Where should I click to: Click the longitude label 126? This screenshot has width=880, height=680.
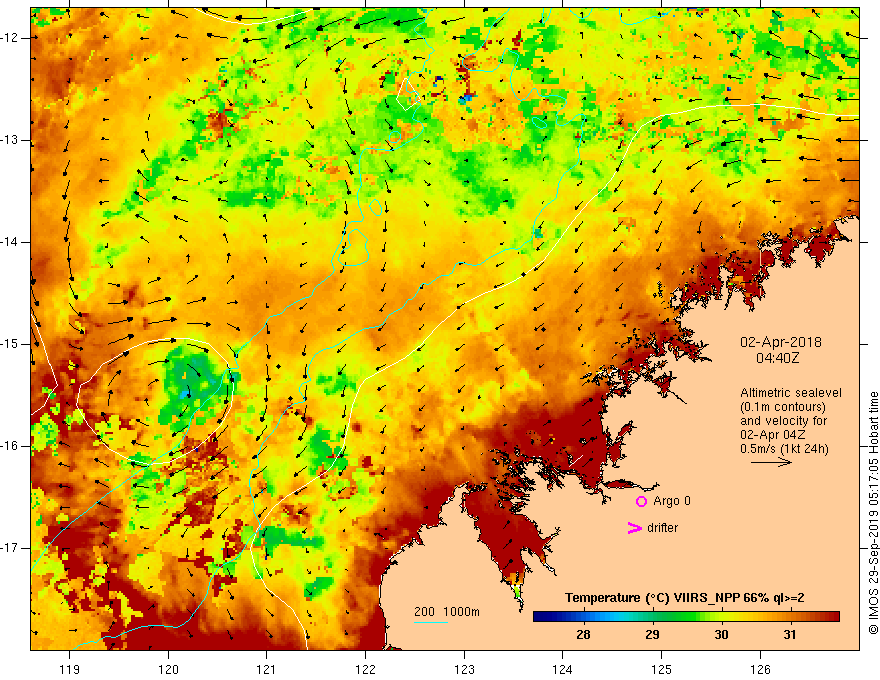click(x=760, y=669)
